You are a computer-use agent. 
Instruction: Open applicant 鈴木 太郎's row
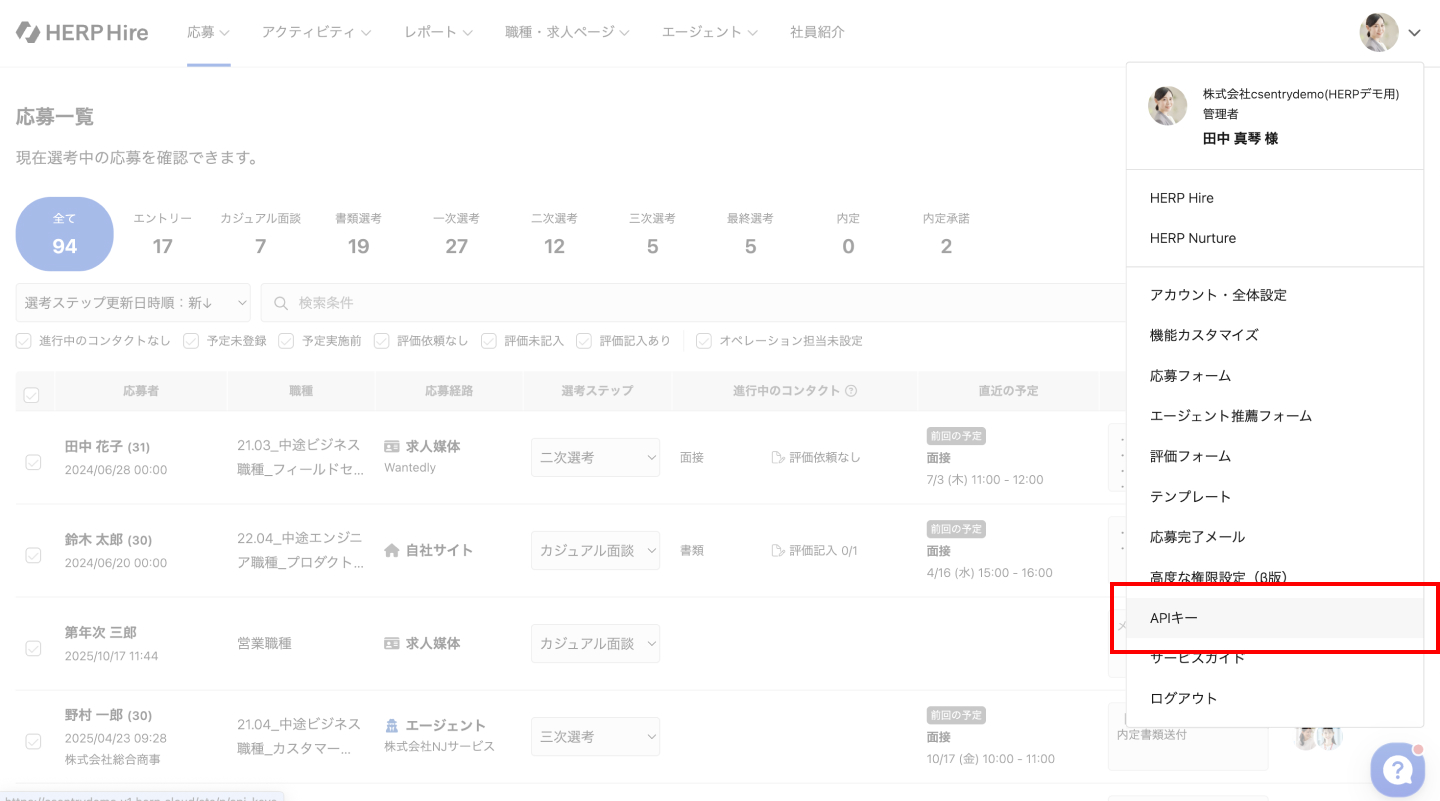tap(96, 540)
